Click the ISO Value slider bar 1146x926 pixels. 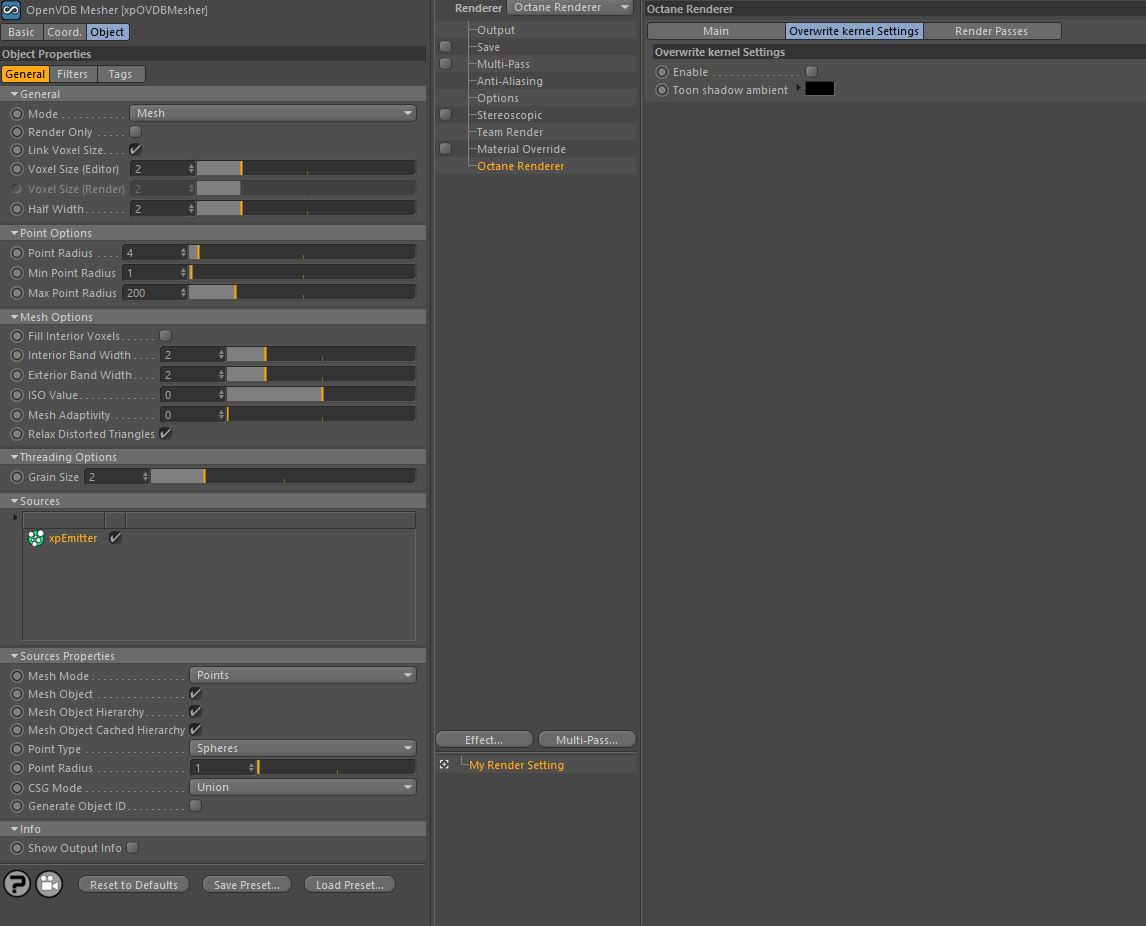click(322, 395)
